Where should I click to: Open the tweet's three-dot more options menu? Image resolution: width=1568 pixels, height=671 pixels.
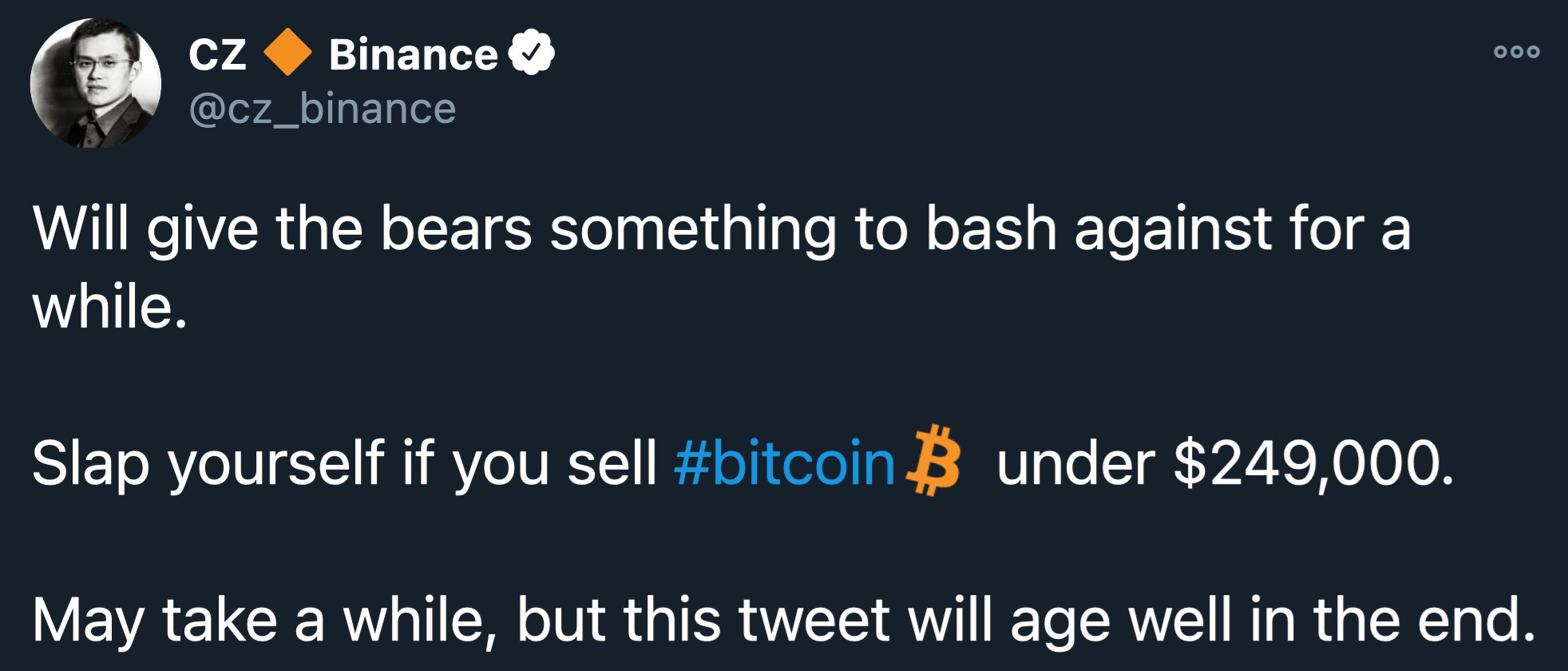click(1516, 52)
